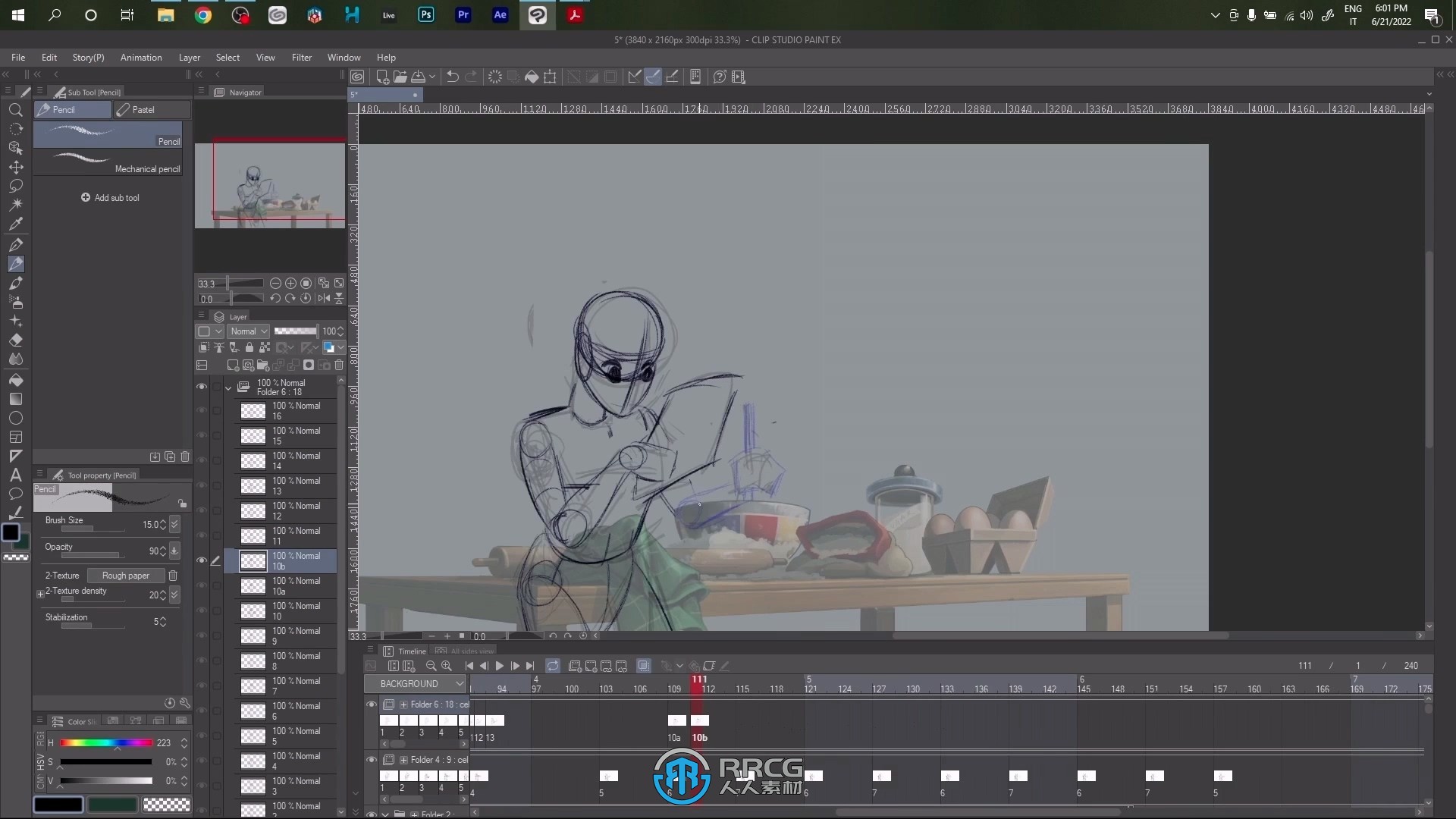Toggle visibility of layer 11

[x=200, y=535]
